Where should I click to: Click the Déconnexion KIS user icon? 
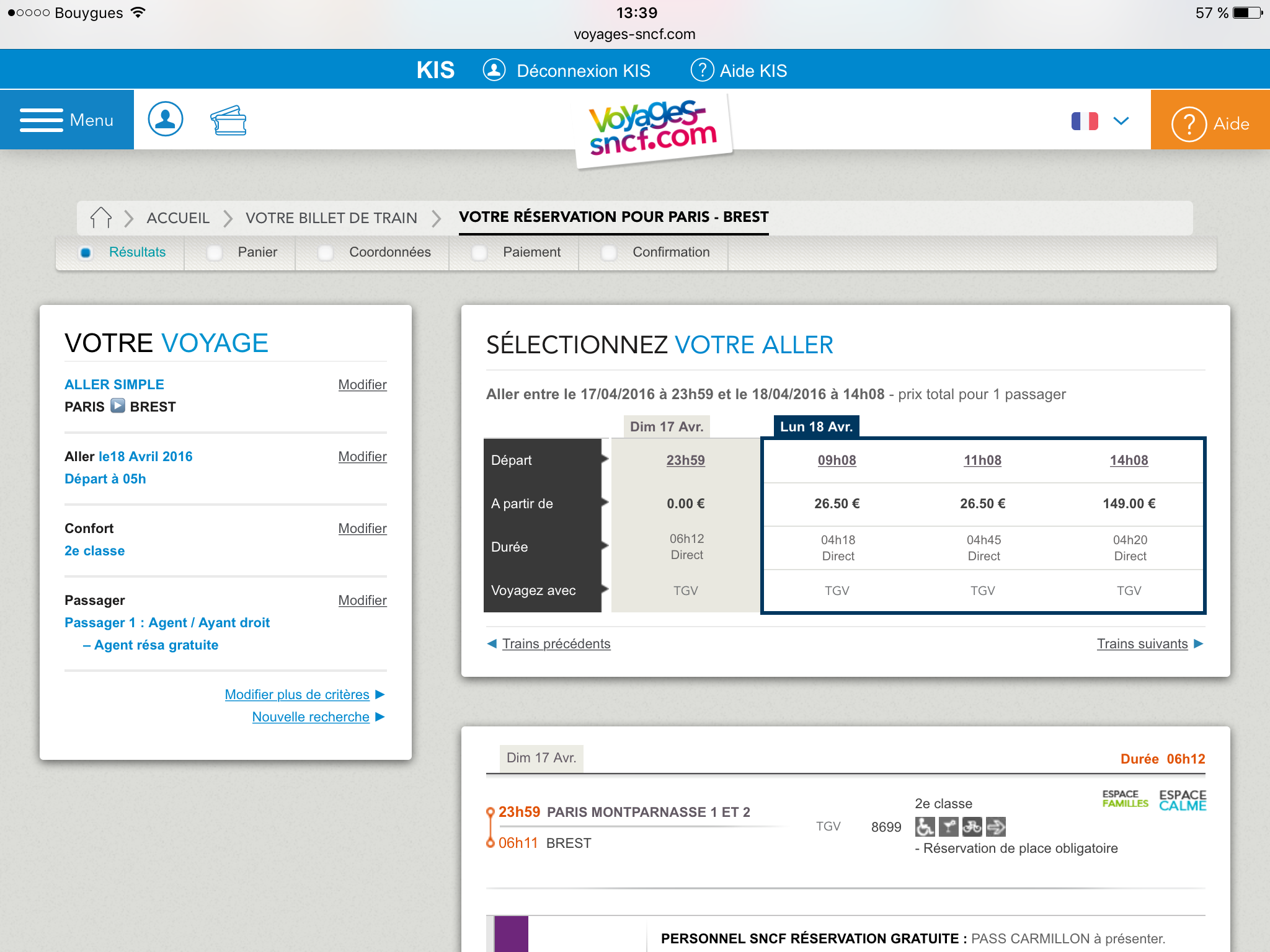coord(494,70)
